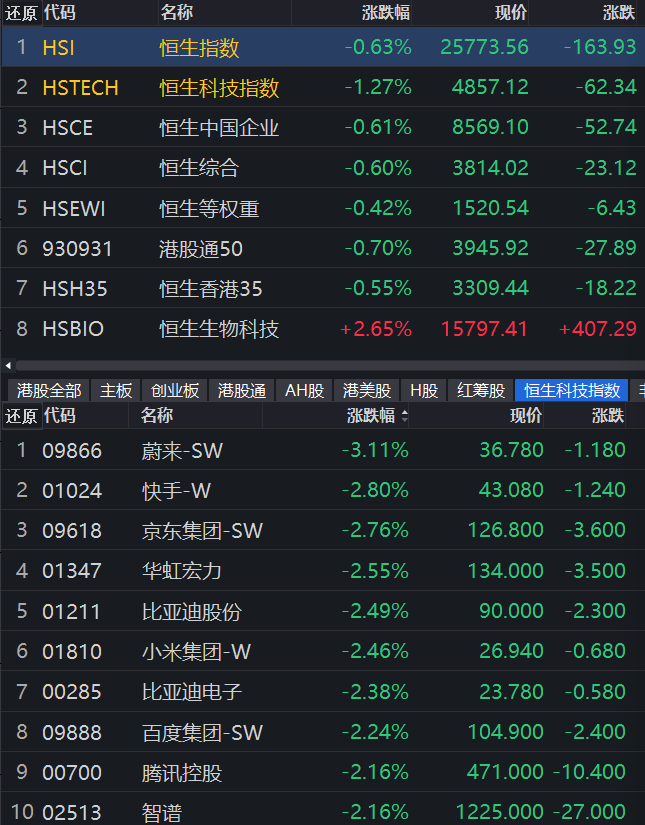Select the 恒生科技指数 tab
Image resolution: width=645 pixels, height=825 pixels.
click(572, 390)
